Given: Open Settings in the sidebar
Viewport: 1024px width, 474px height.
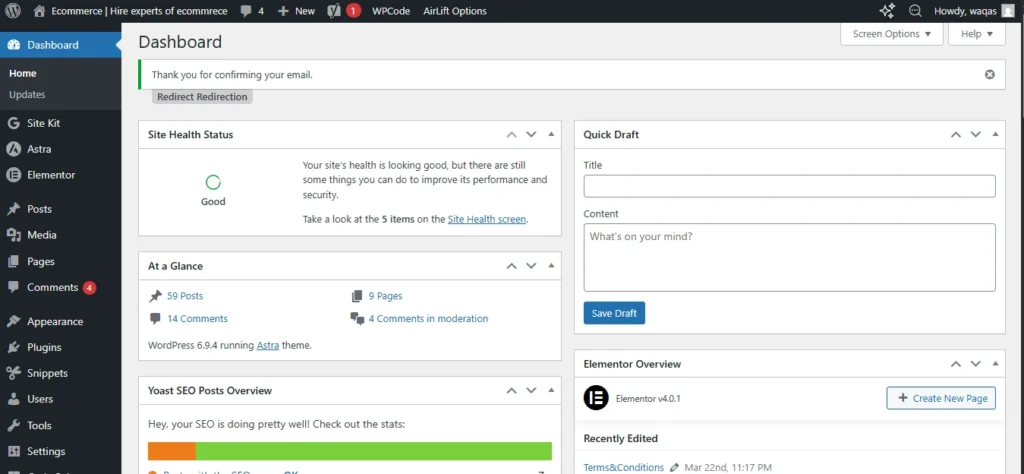Looking at the screenshot, I should (60, 451).
